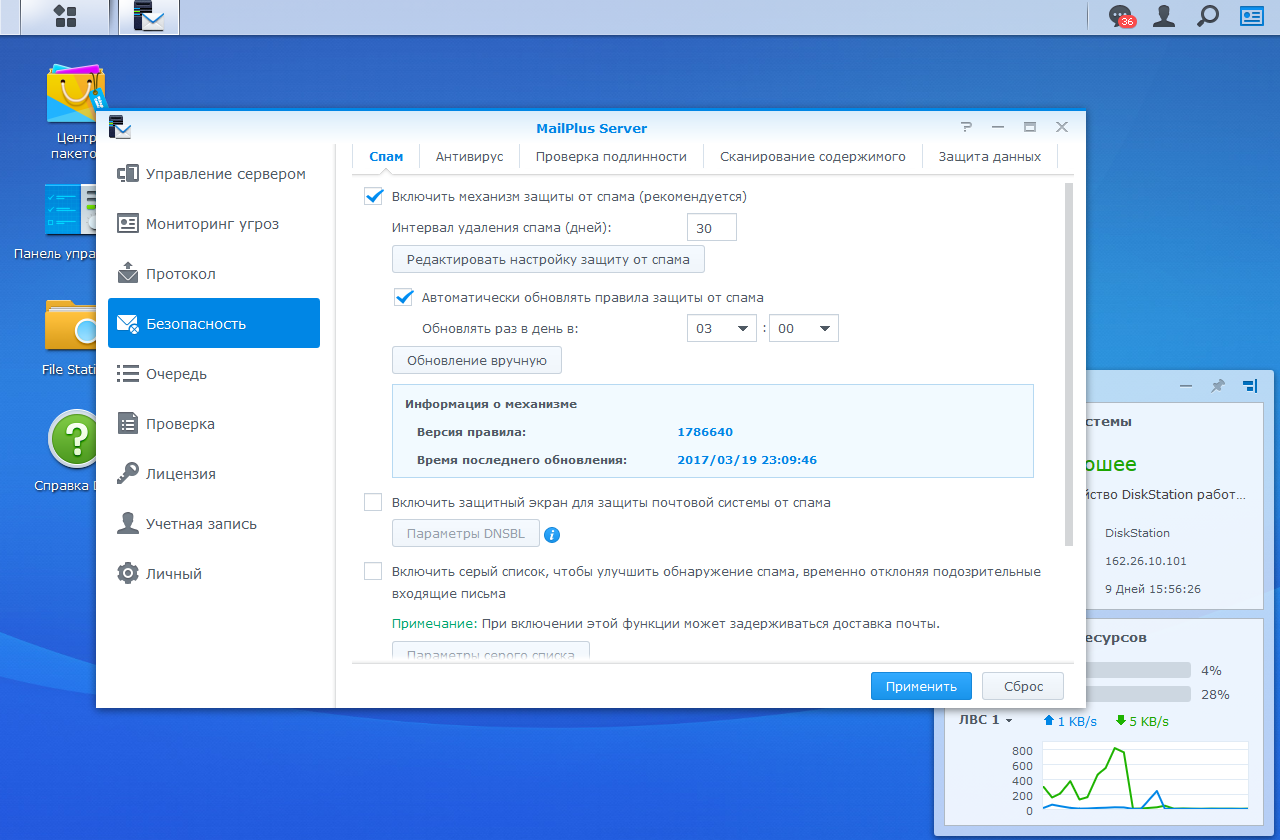Open the update minute dropdown showing 00
1280x840 pixels.
coord(804,328)
